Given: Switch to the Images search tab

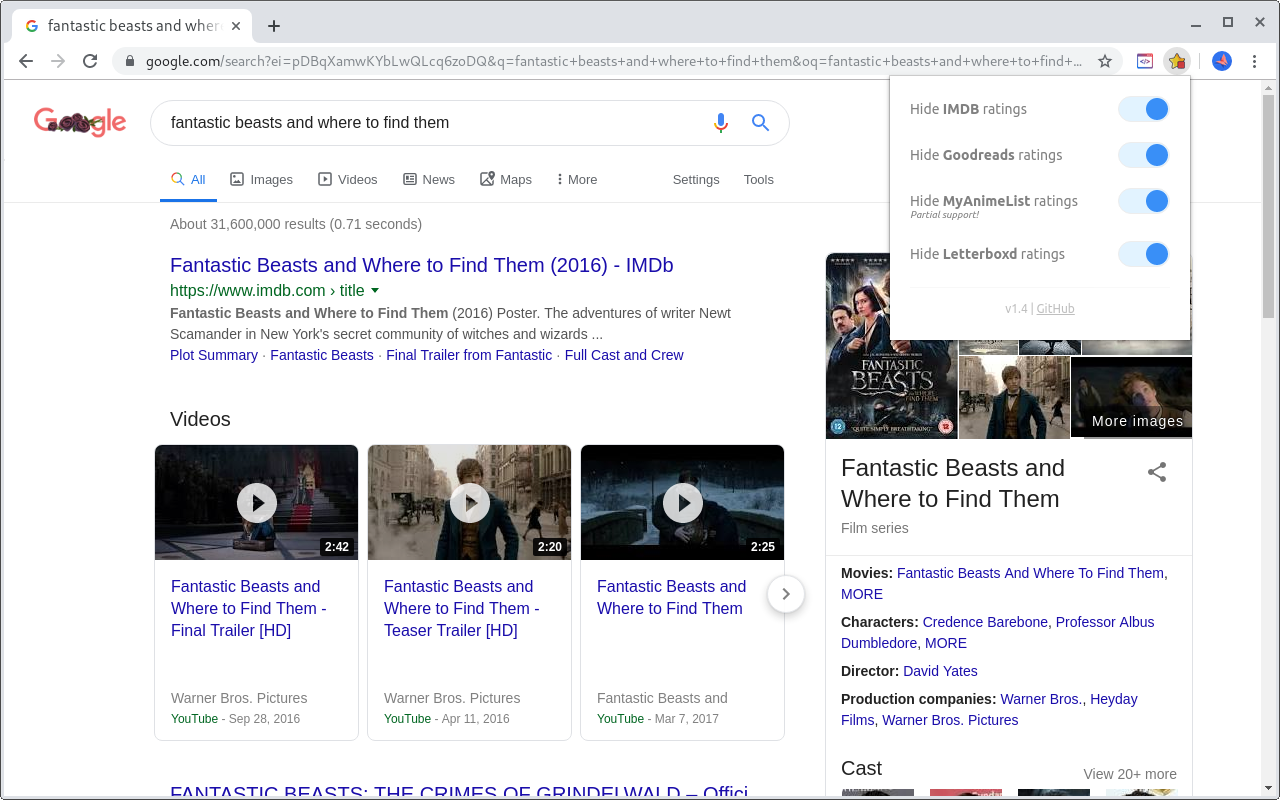Looking at the screenshot, I should tap(261, 179).
